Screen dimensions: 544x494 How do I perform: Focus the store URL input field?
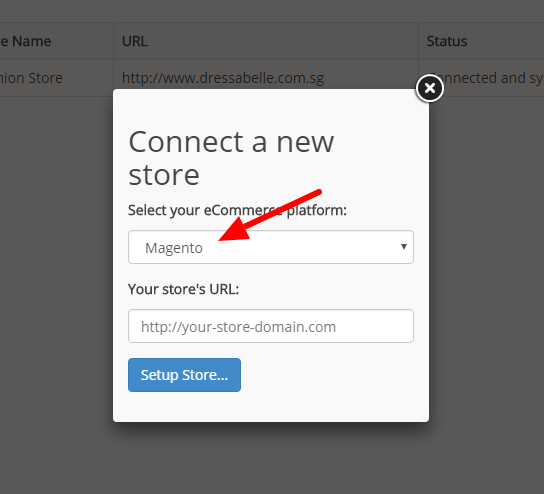pos(271,326)
